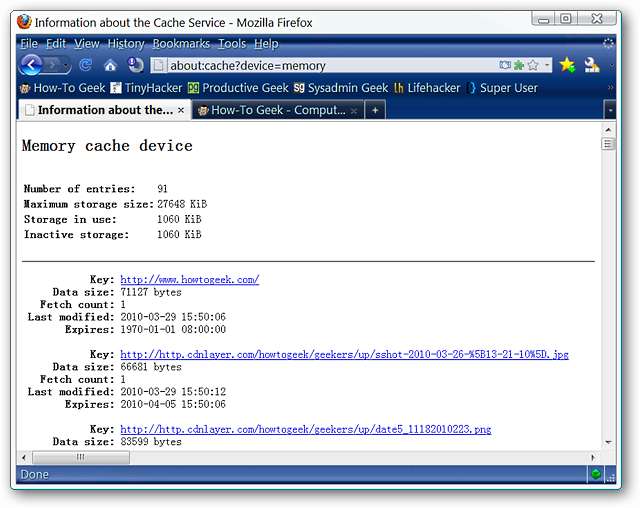Click the green puzzle piece in address bar
The image size is (640, 508).
coord(519,65)
